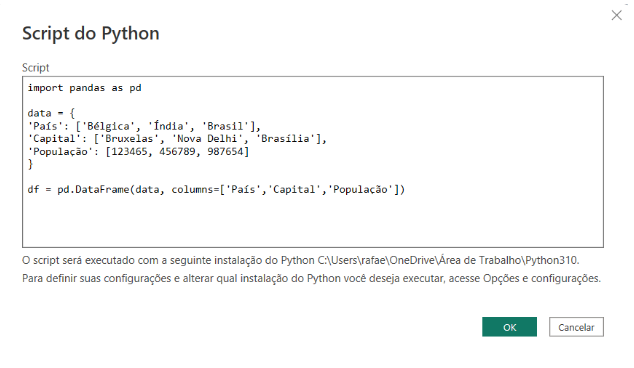Click the 'Script' label above the editor
Screen dimensions: 634x368
[x=36, y=68]
